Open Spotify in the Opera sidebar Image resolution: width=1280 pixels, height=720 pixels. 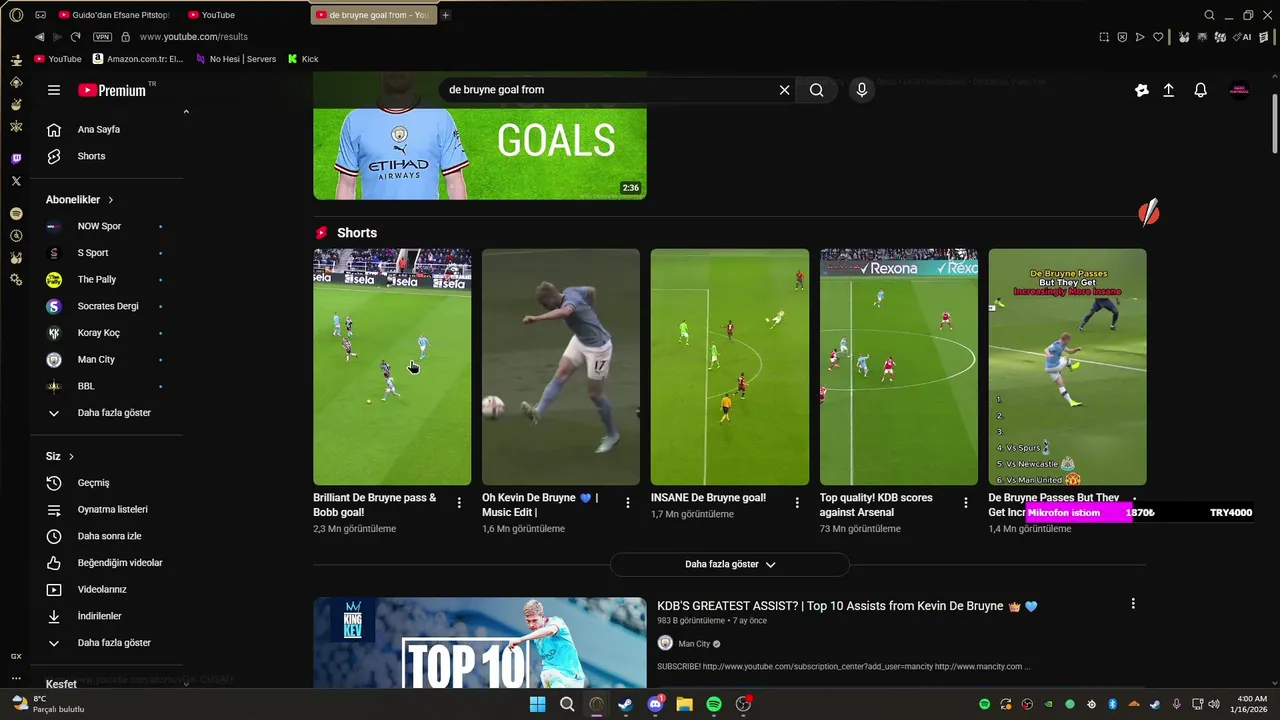16,214
